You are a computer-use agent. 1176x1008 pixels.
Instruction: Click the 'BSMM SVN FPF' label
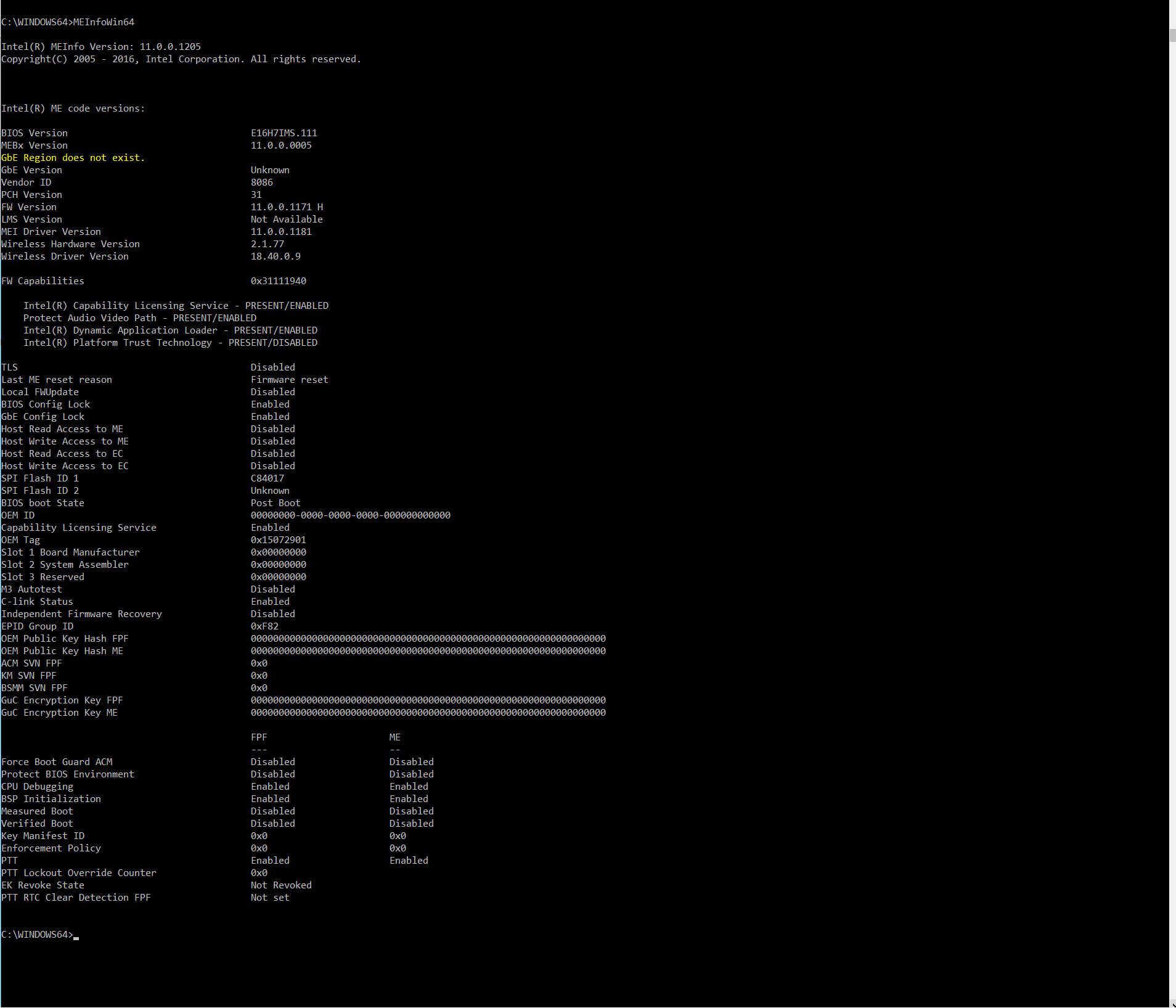35,688
